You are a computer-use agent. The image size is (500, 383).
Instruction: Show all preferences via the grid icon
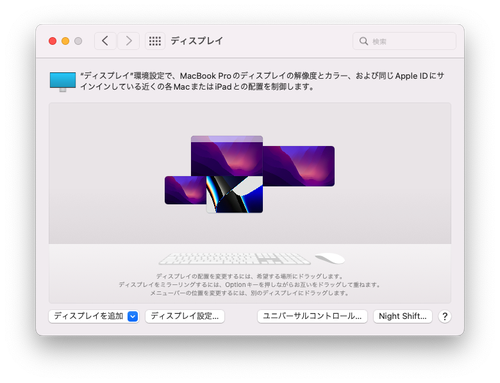pos(155,41)
